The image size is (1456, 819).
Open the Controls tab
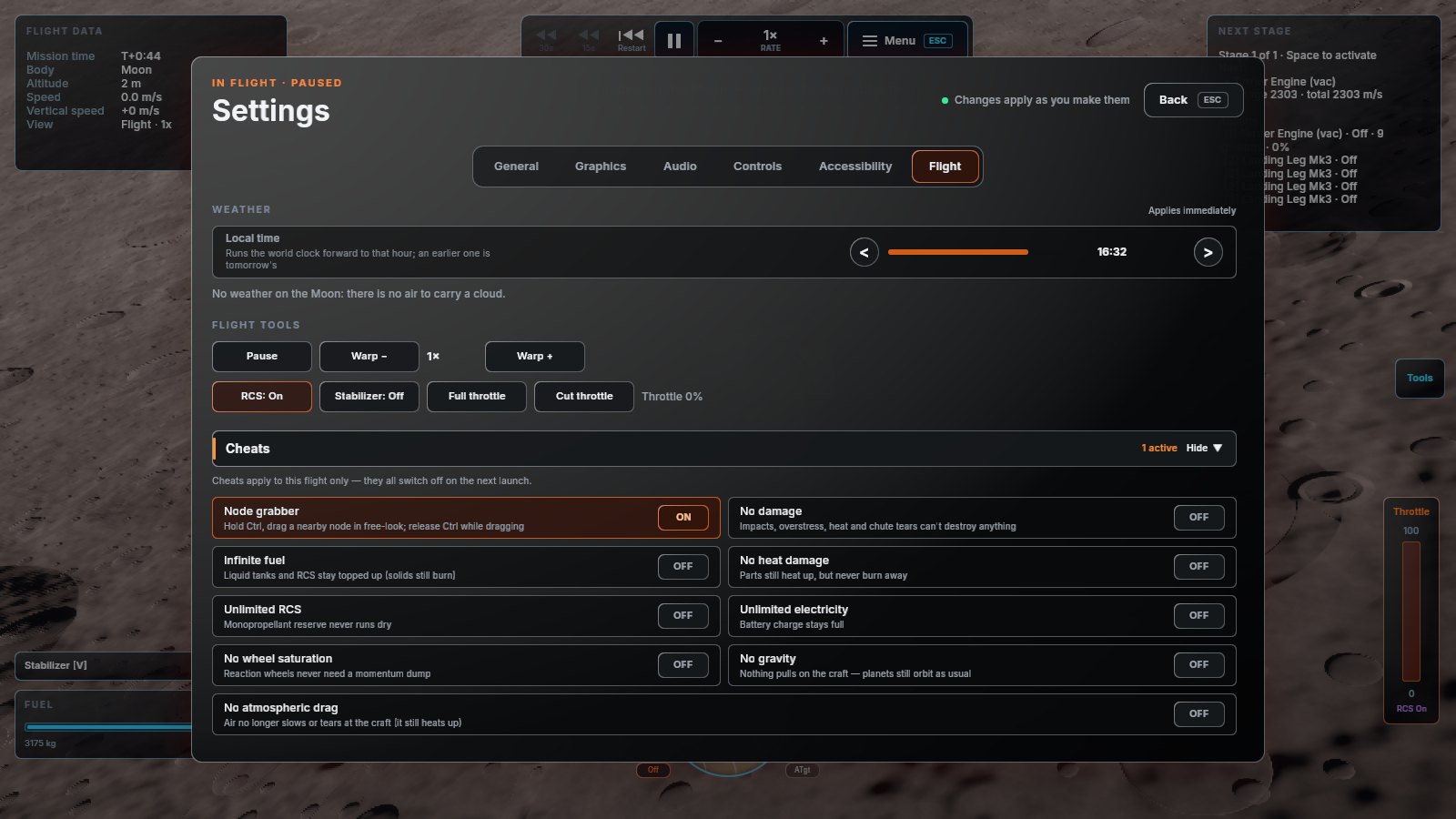(757, 167)
